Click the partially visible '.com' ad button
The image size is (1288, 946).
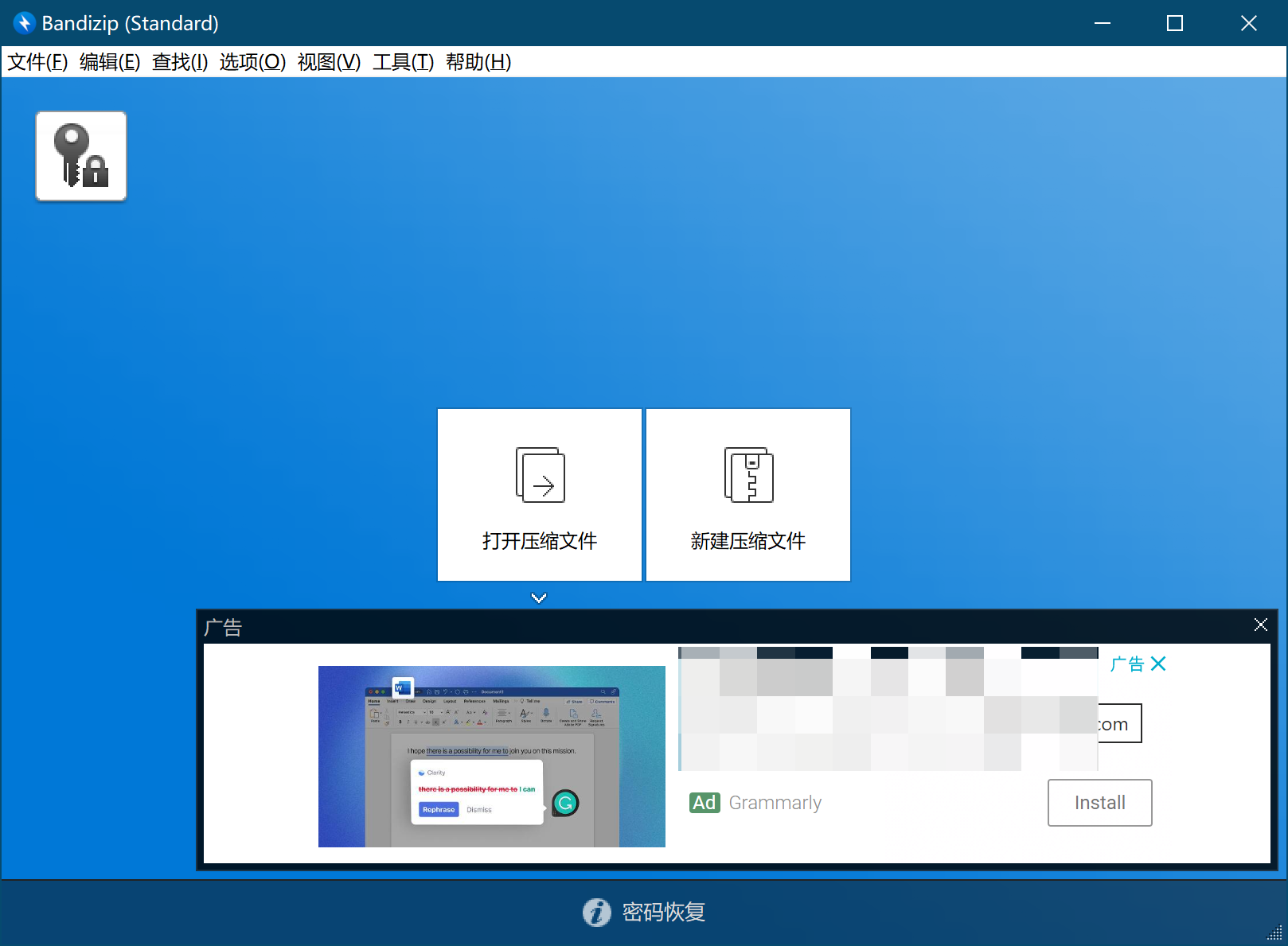[1120, 723]
